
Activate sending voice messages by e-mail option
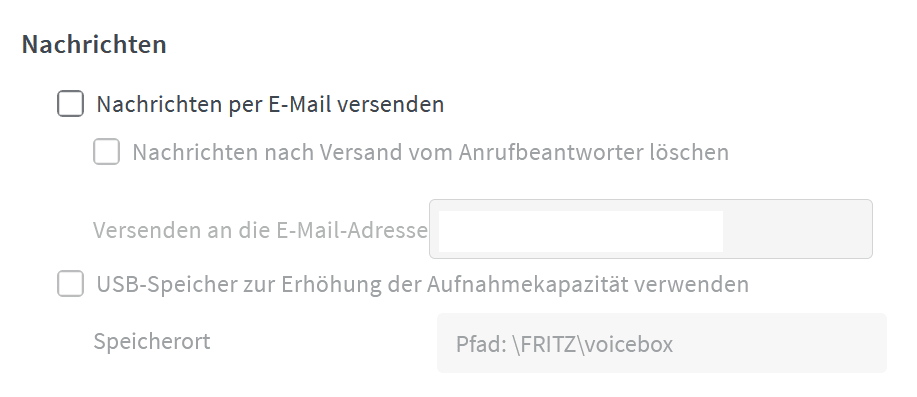click(x=70, y=104)
